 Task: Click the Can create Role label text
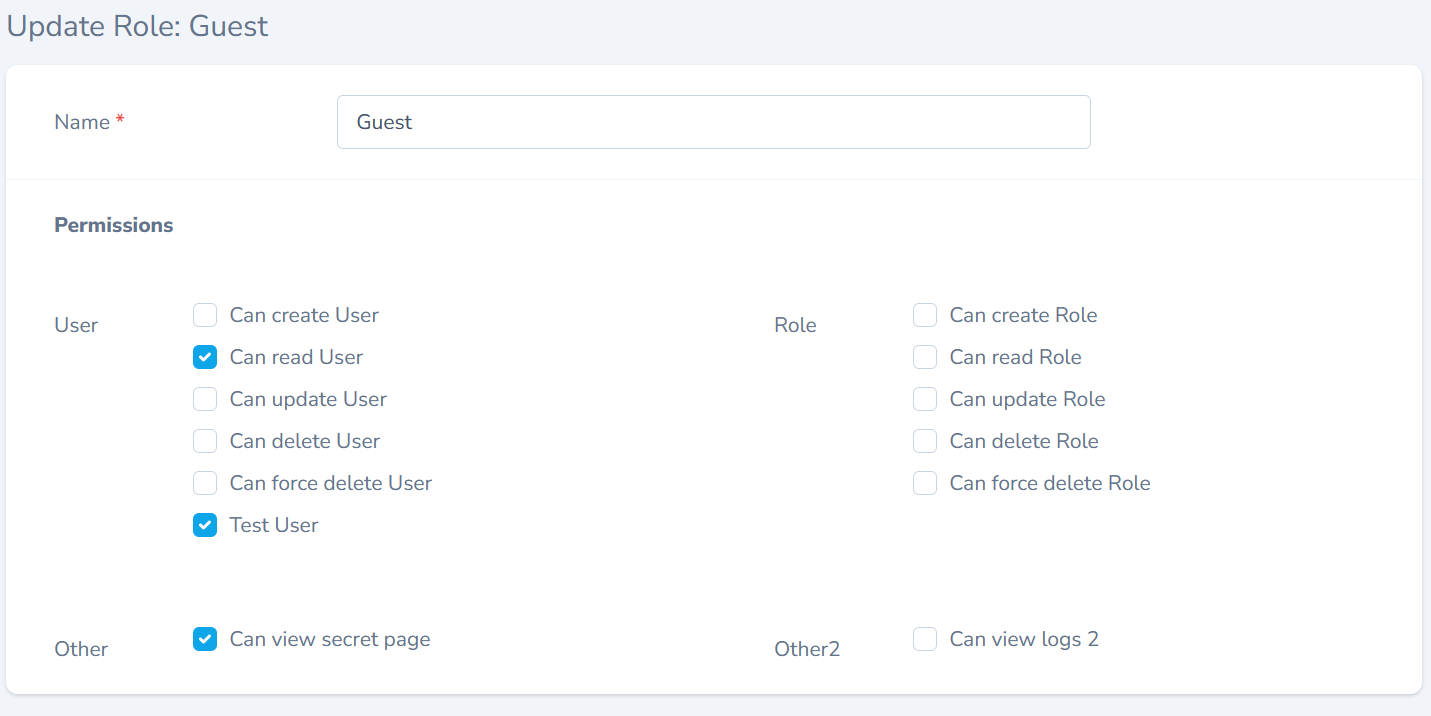tap(1023, 315)
